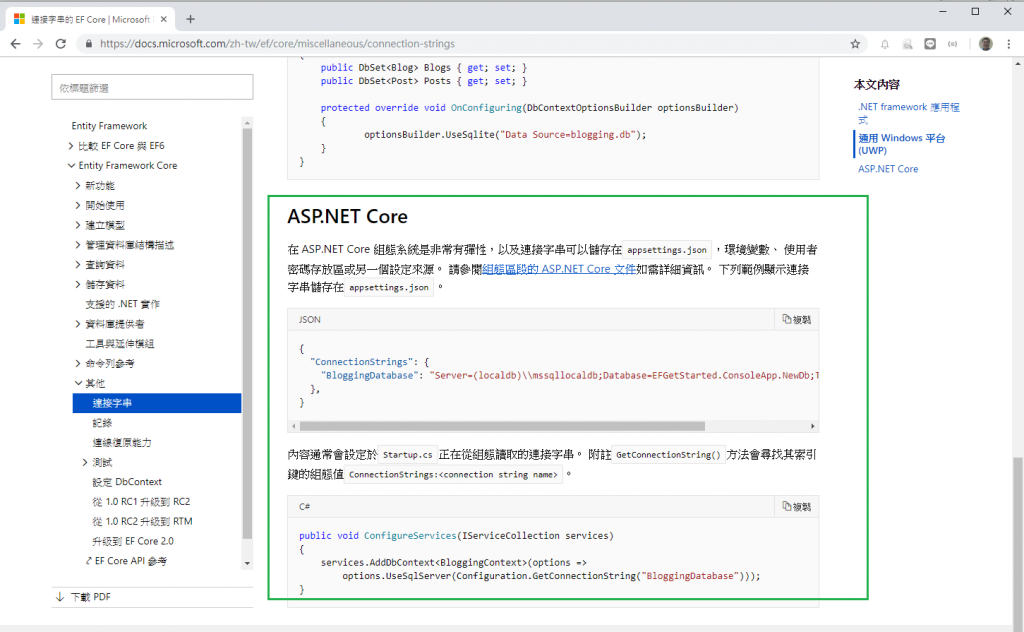Open EF Core API 參考 external link
Screen dimensions: 1024x632
(127, 561)
